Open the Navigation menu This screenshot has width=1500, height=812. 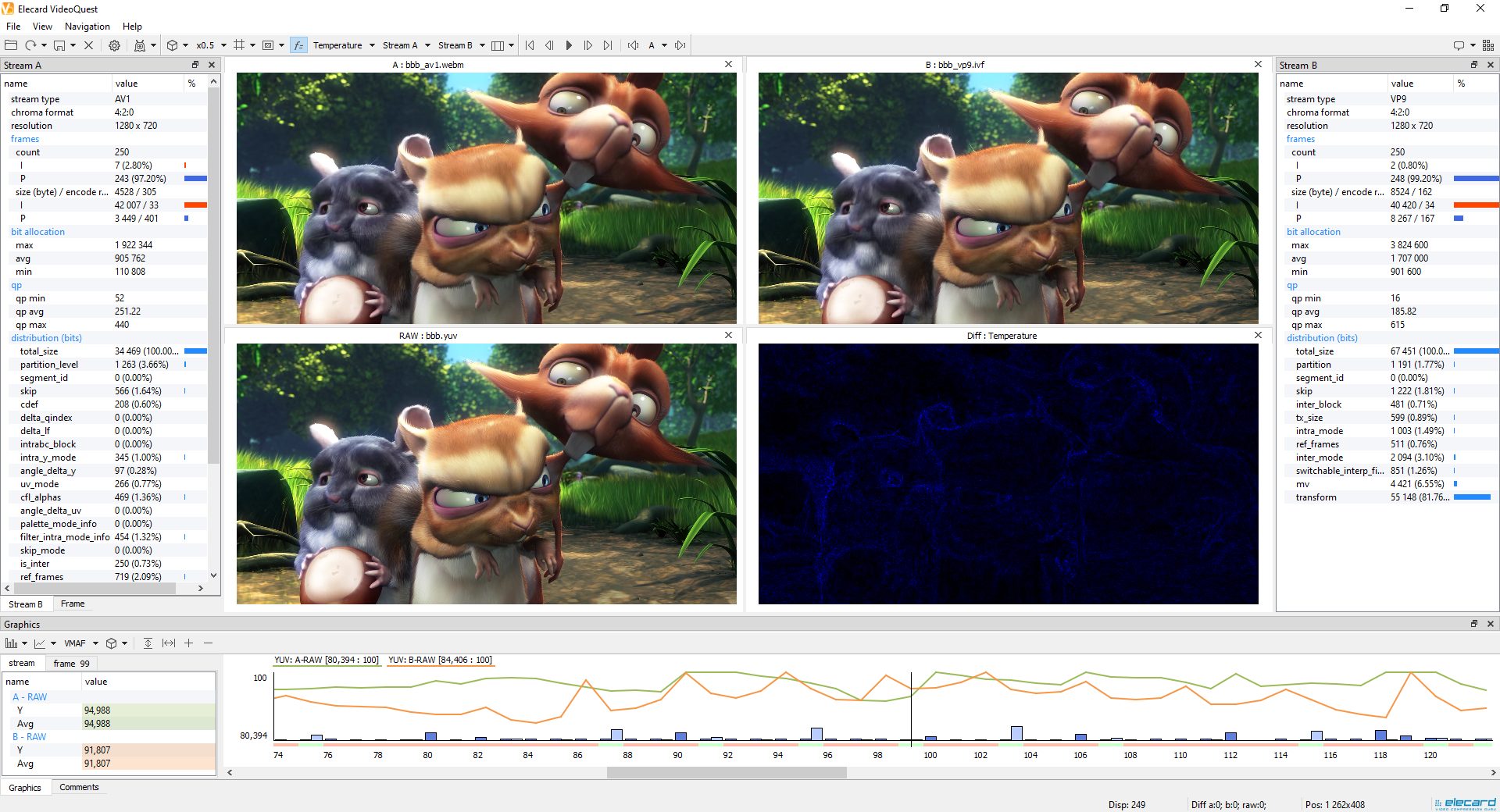(x=87, y=26)
